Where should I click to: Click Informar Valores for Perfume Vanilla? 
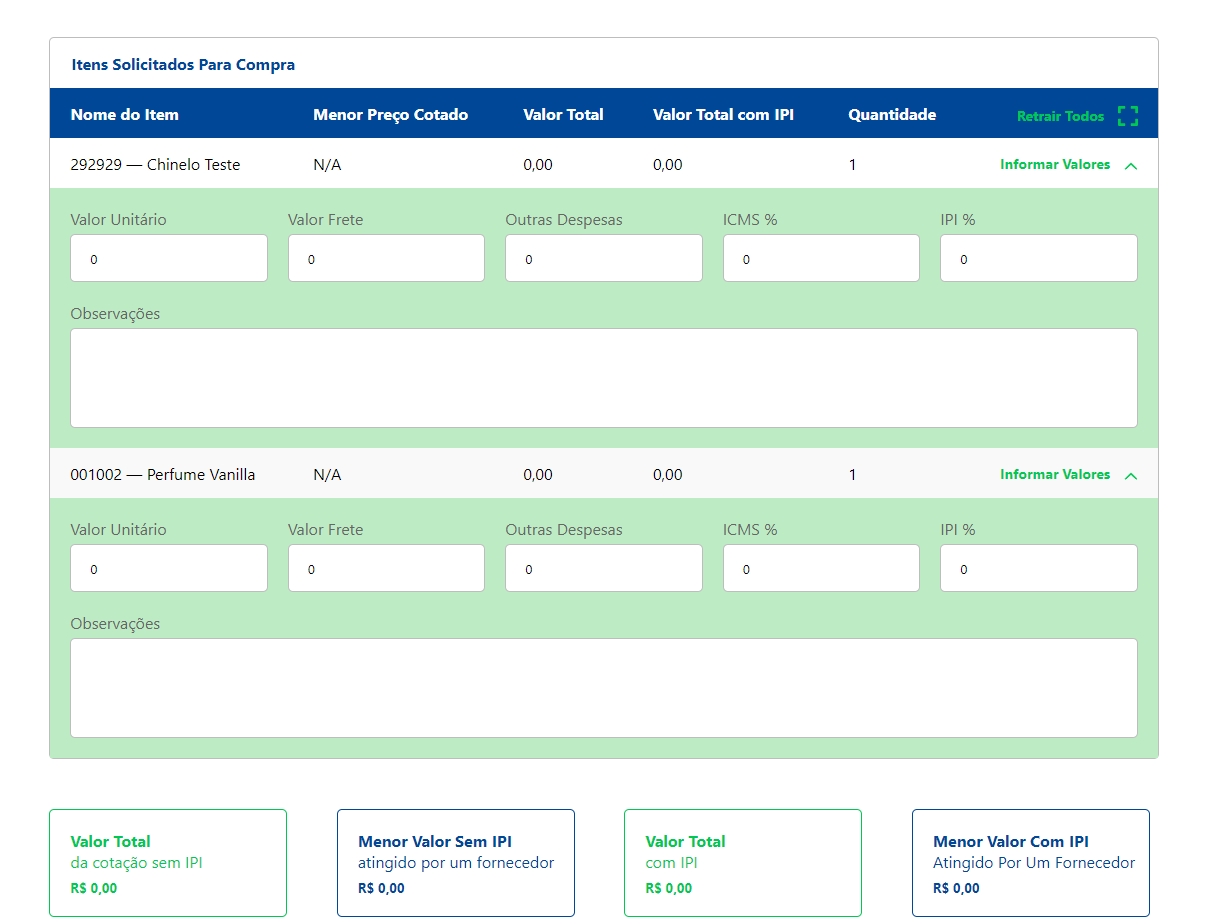1054,475
